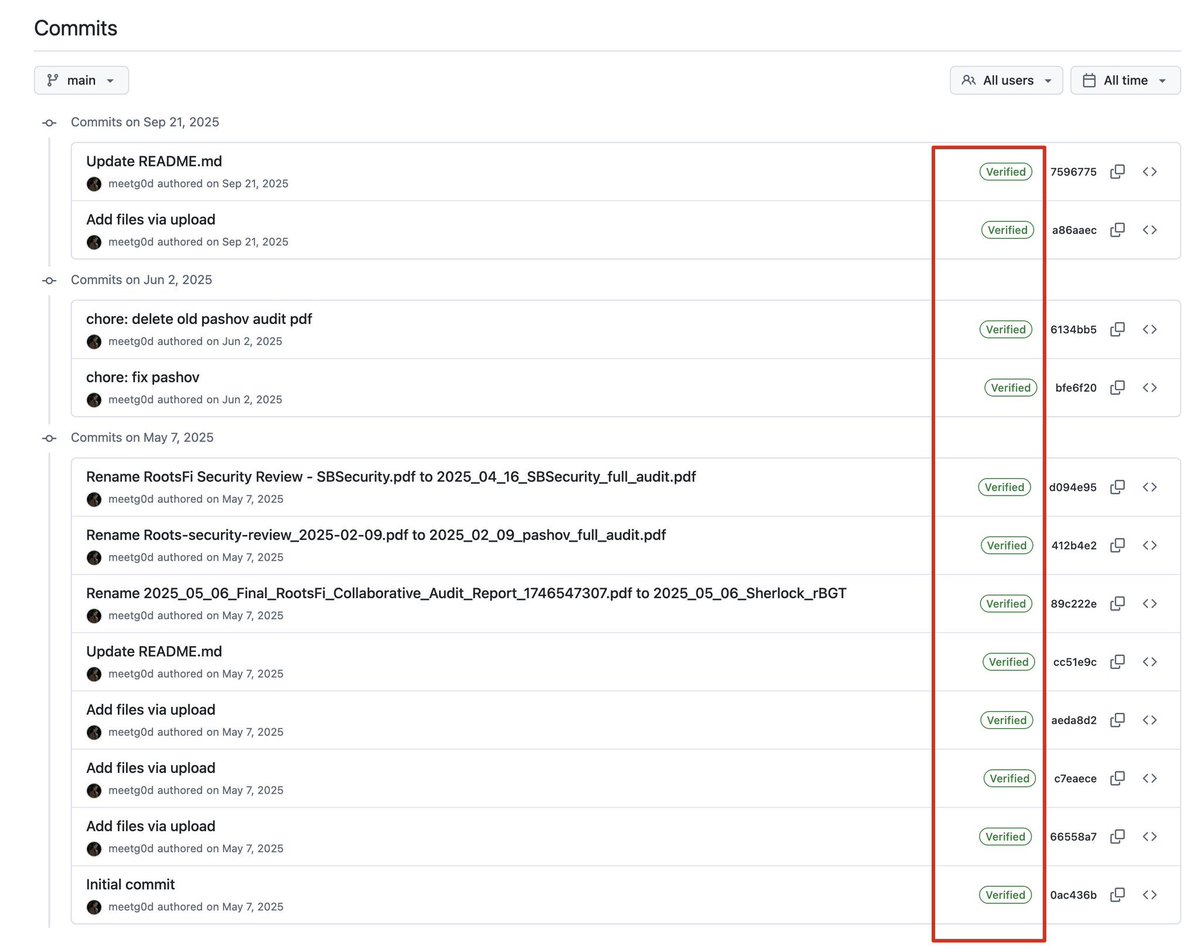Copy the full SHA for commit bfe6f20
The width and height of the screenshot is (1200, 949).
click(x=1118, y=387)
